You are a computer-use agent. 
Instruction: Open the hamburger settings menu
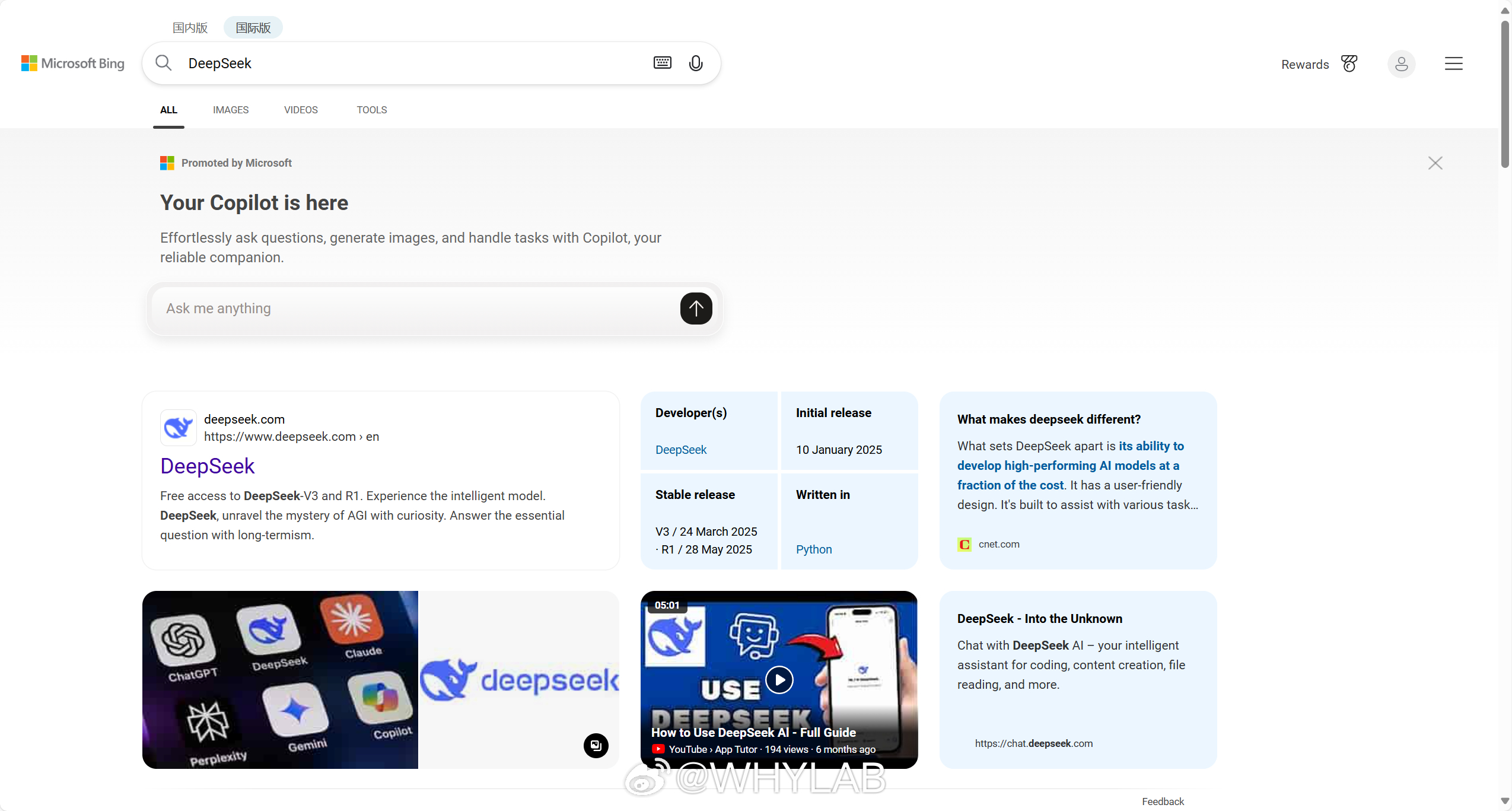(1453, 63)
